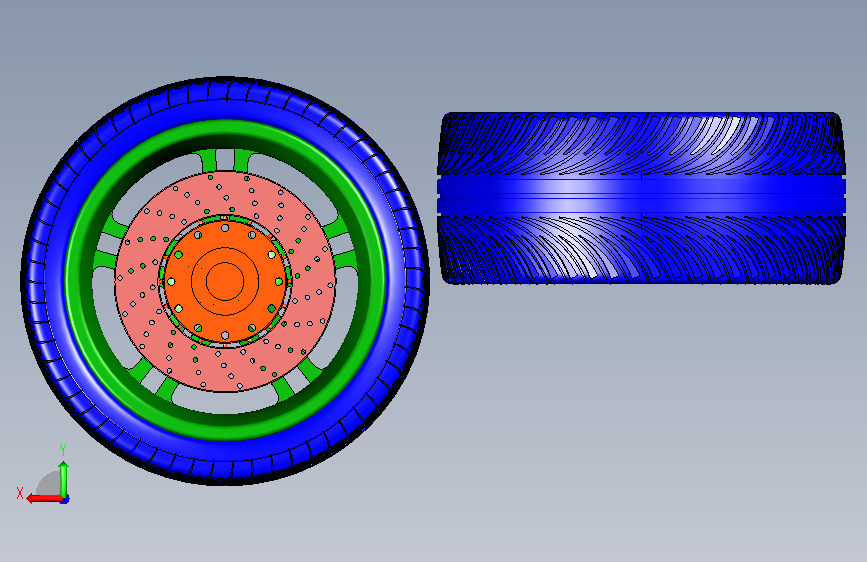Screen dimensions: 867x562
Task: Select the orange wheel hub center
Action: [225, 281]
